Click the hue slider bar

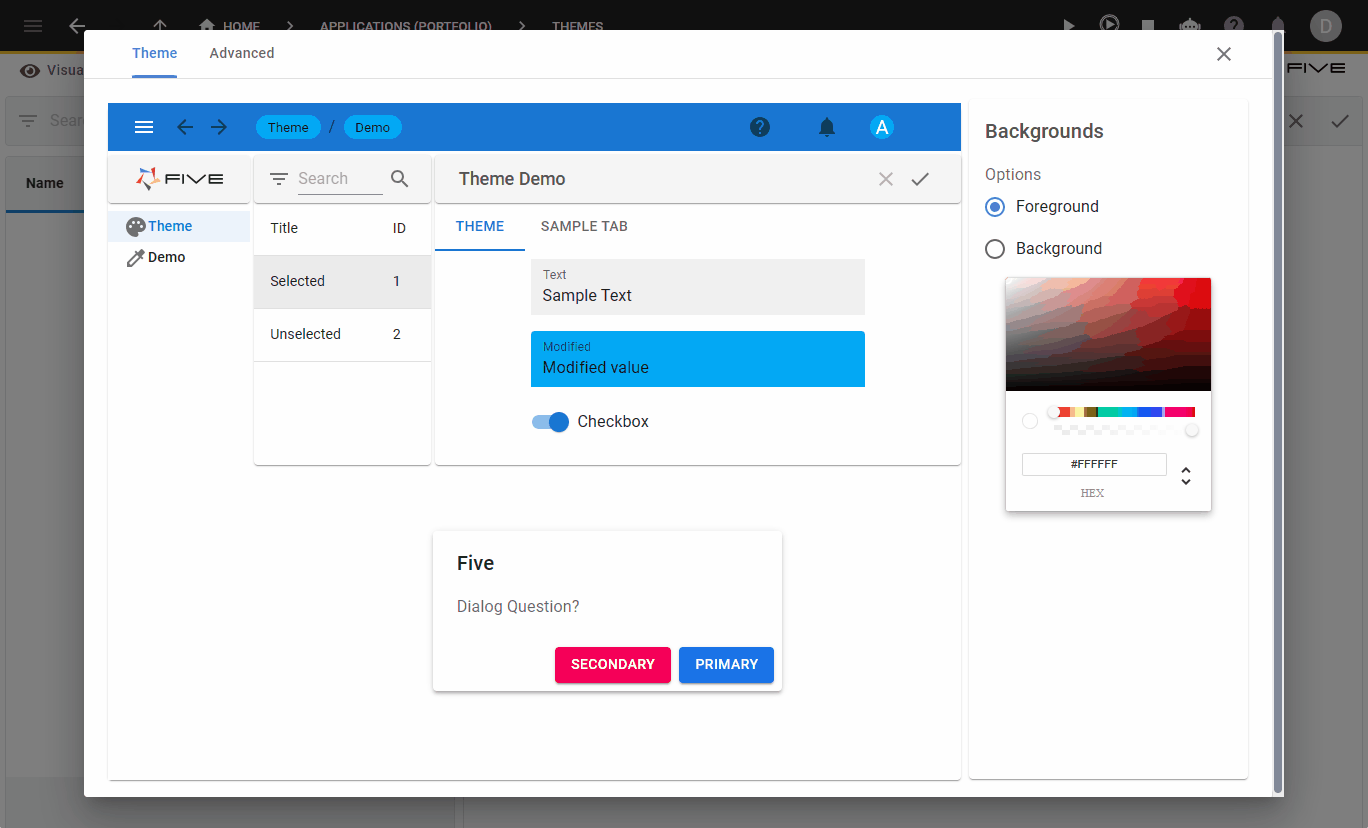[x=1124, y=412]
